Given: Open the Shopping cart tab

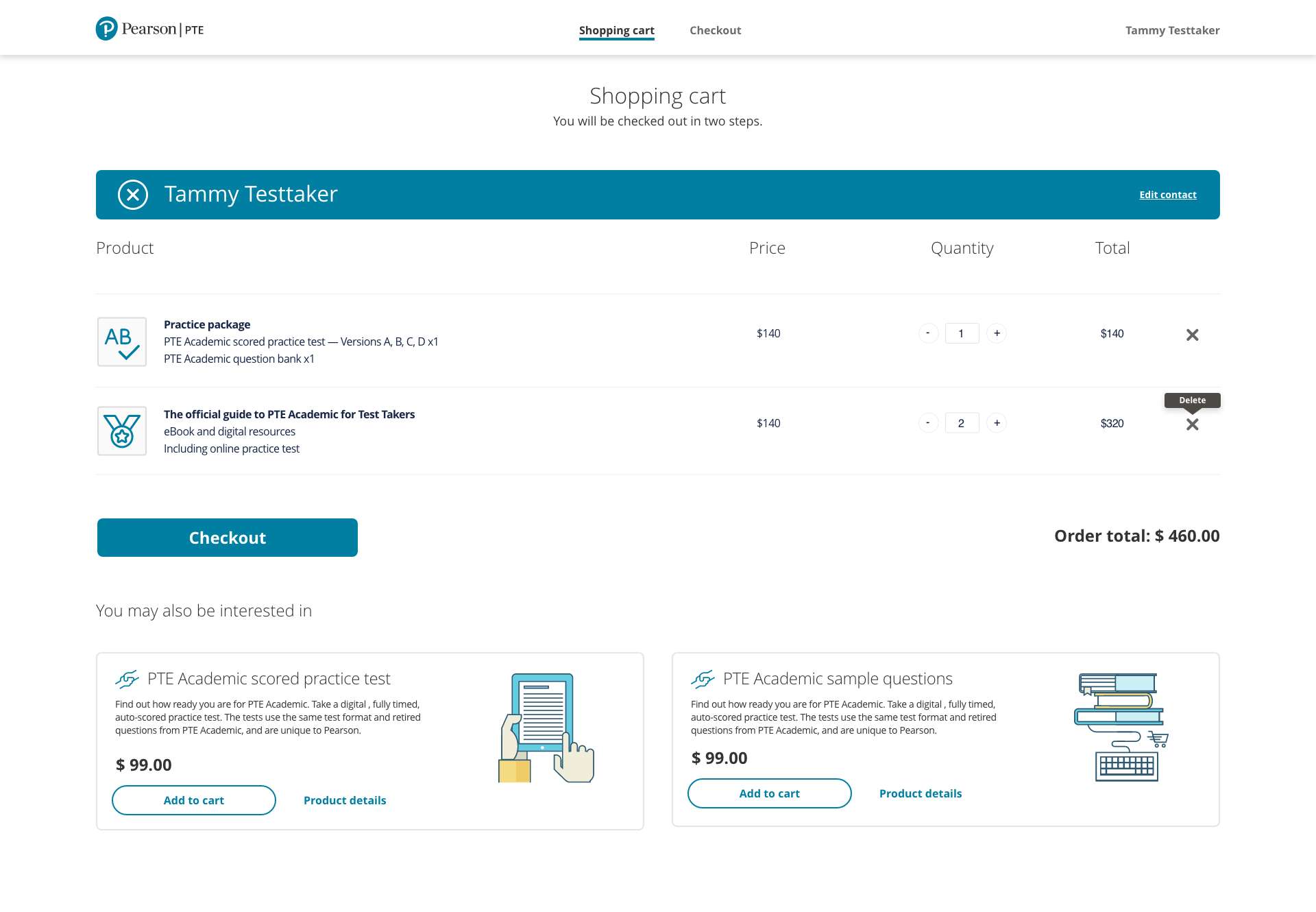Looking at the screenshot, I should (616, 30).
